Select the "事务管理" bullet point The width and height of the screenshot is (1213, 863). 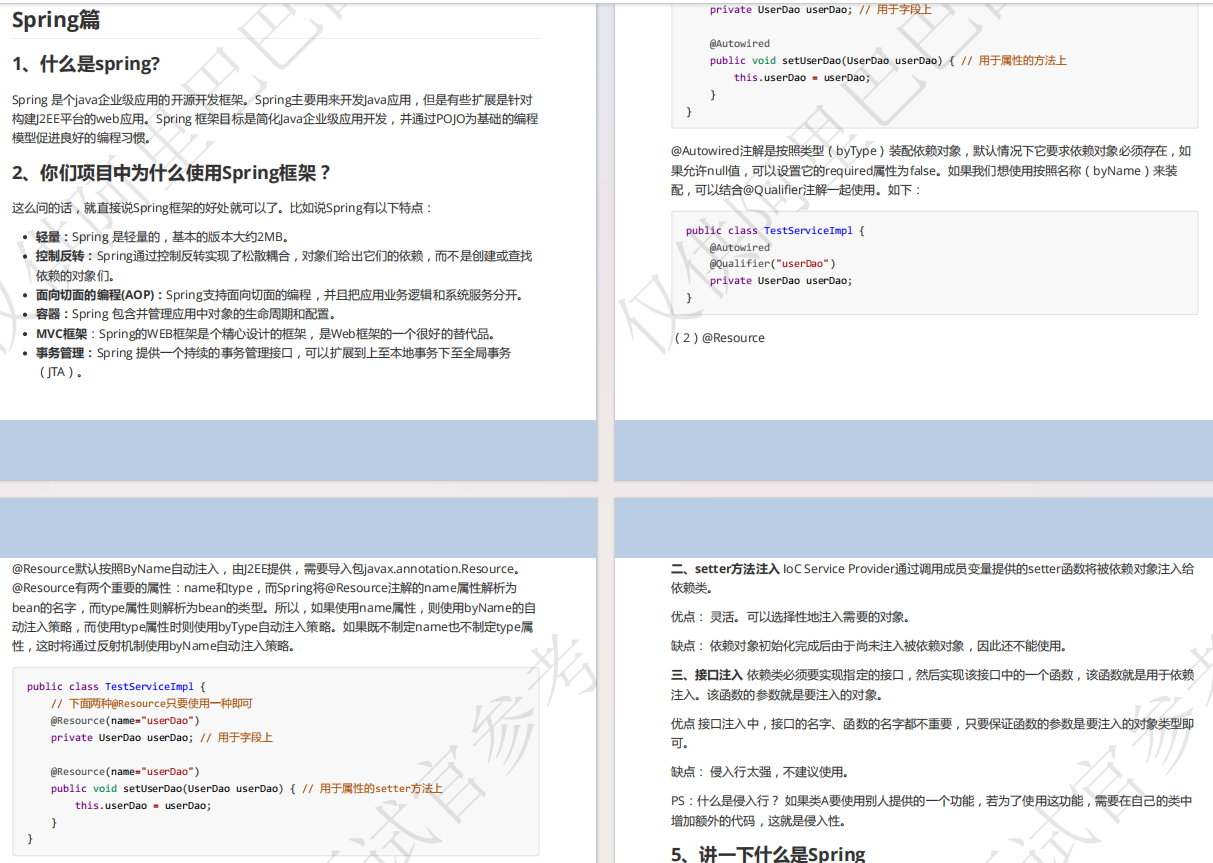pyautogui.click(x=274, y=362)
